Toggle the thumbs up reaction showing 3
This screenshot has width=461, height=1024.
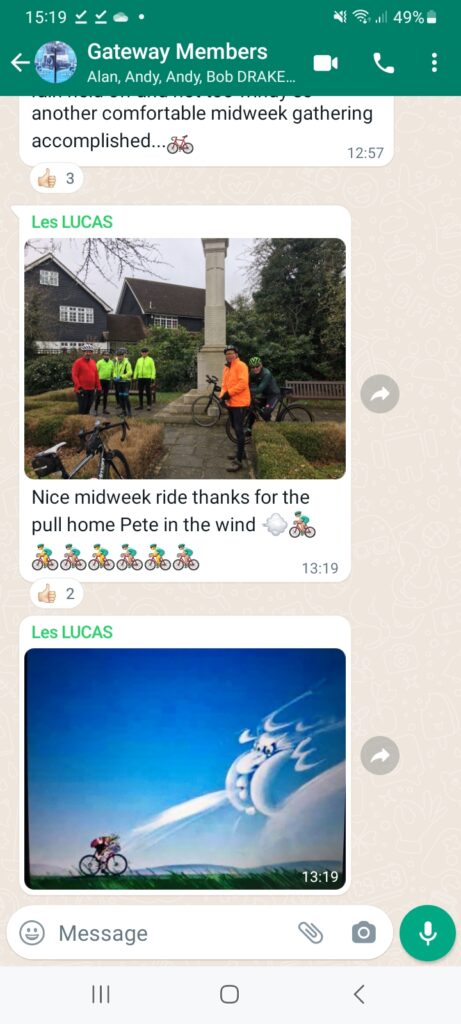[56, 178]
